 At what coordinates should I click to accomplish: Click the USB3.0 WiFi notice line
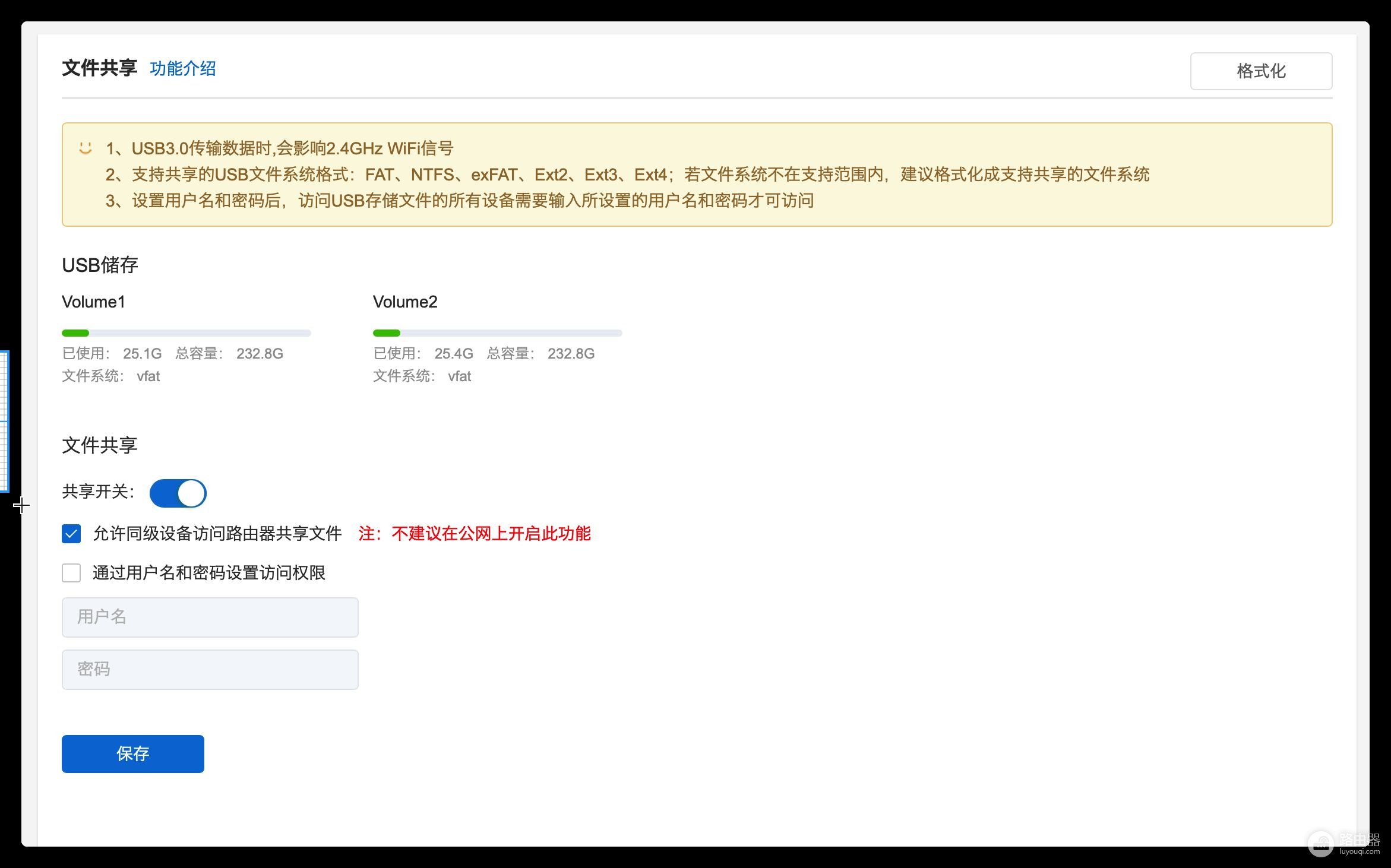(279, 148)
